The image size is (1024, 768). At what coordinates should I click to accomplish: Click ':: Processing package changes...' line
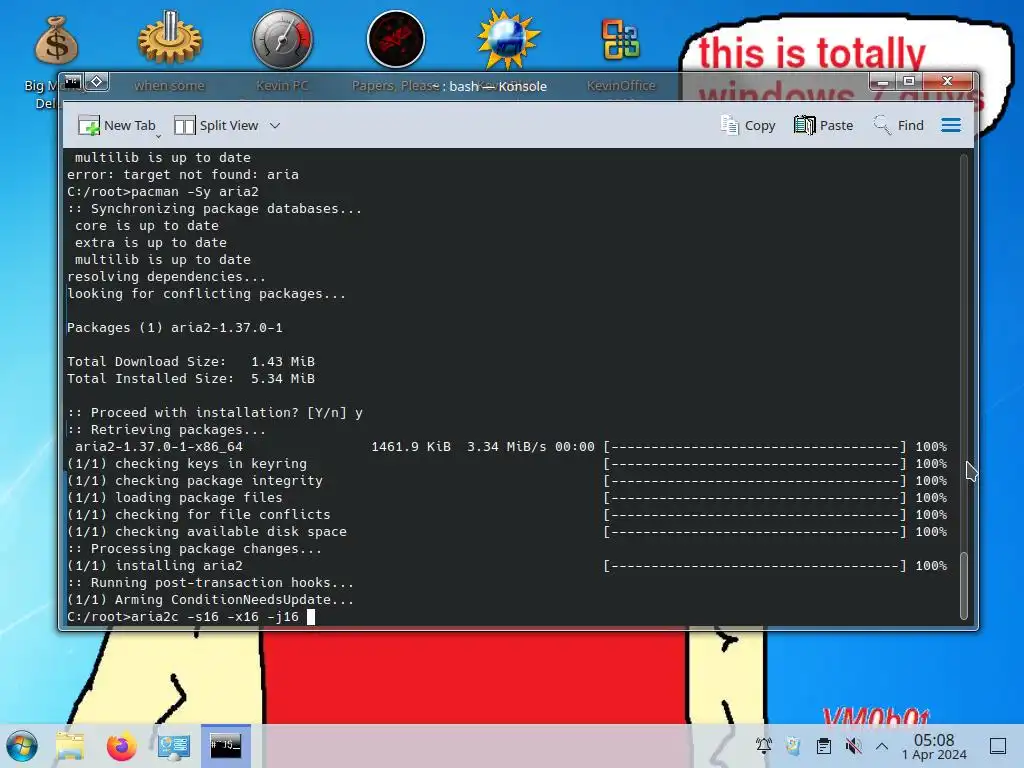click(x=195, y=549)
